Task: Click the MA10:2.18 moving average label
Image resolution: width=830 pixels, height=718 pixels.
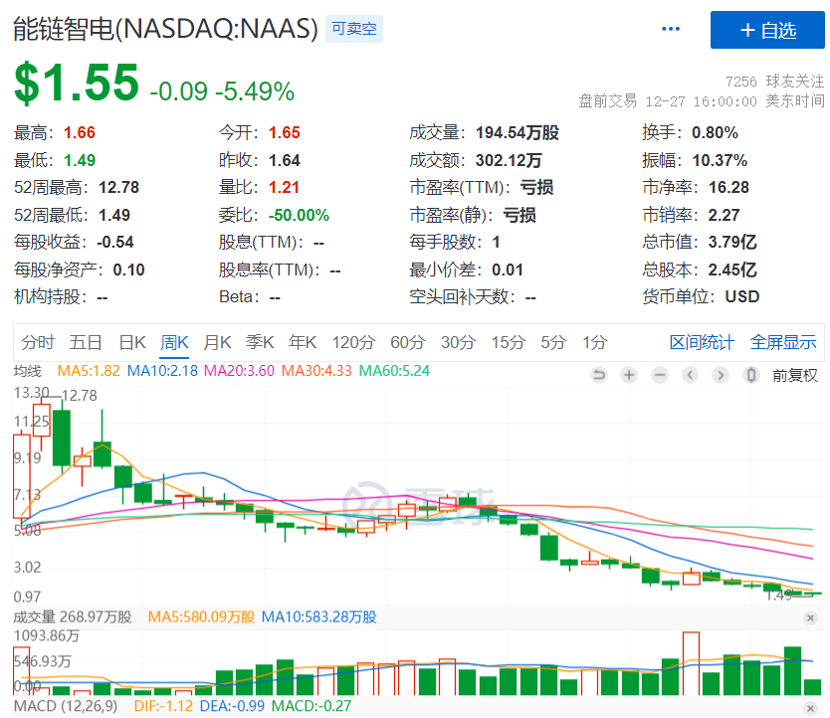Action: pos(162,371)
